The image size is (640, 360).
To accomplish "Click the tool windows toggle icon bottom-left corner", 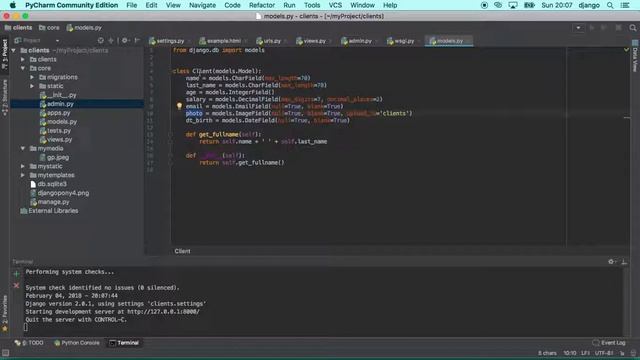I will (5, 353).
